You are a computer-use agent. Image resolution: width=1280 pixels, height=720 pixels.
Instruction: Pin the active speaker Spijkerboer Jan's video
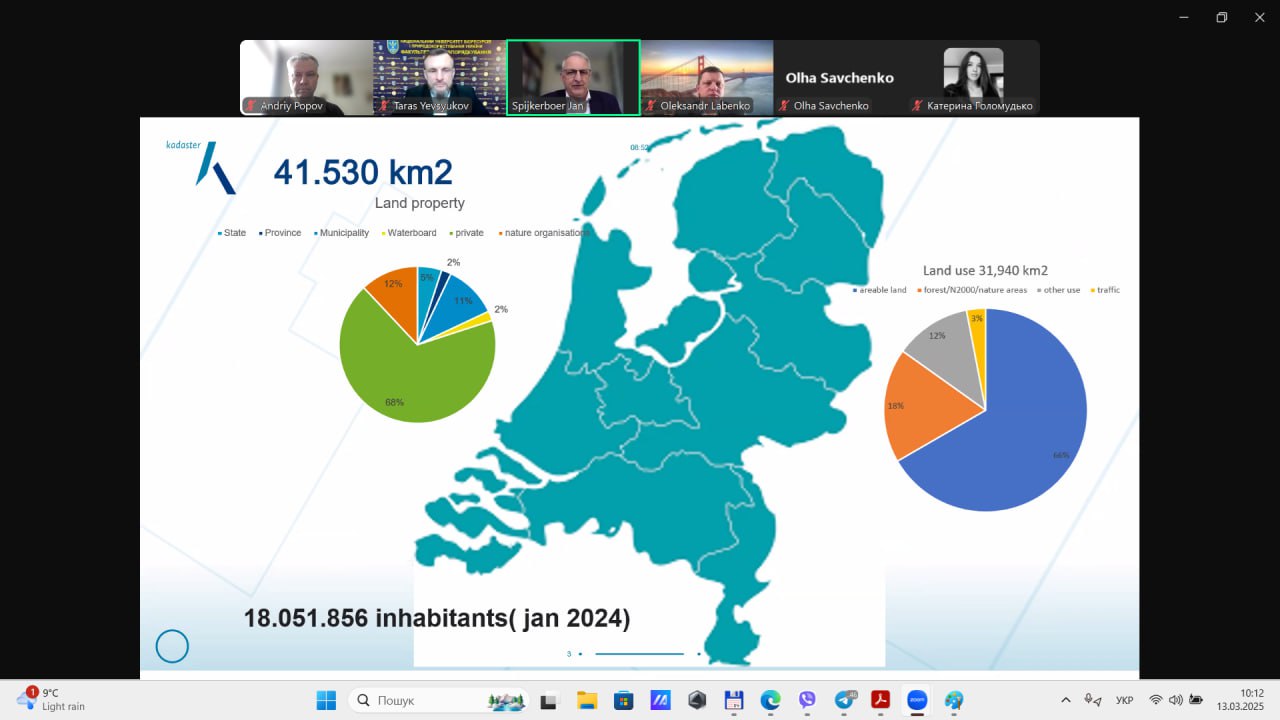pyautogui.click(x=573, y=78)
